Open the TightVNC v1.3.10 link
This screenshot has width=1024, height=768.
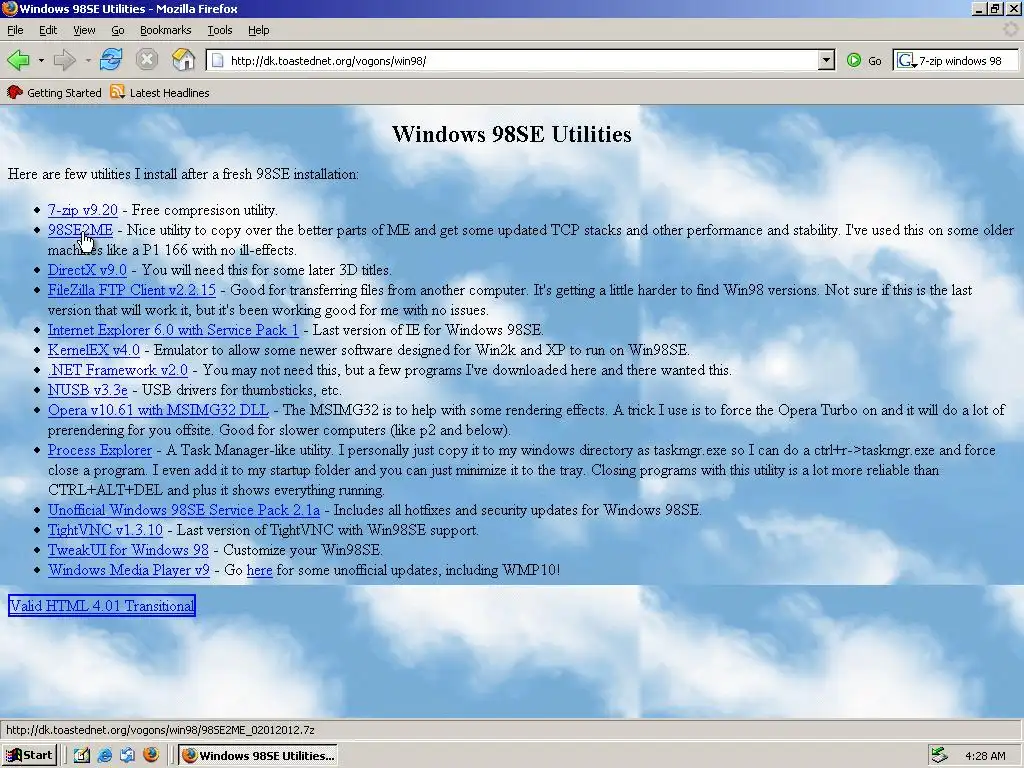105,530
